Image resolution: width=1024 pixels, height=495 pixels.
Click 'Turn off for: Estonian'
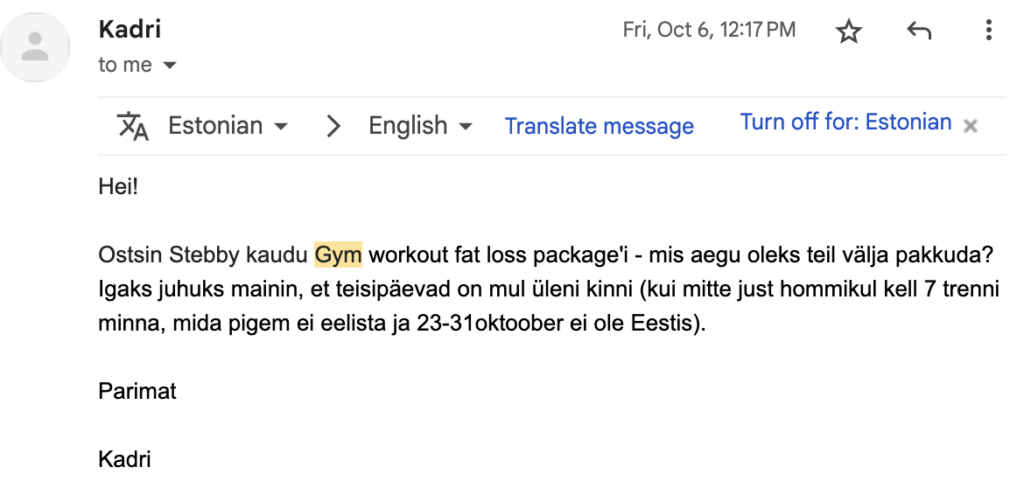(846, 122)
